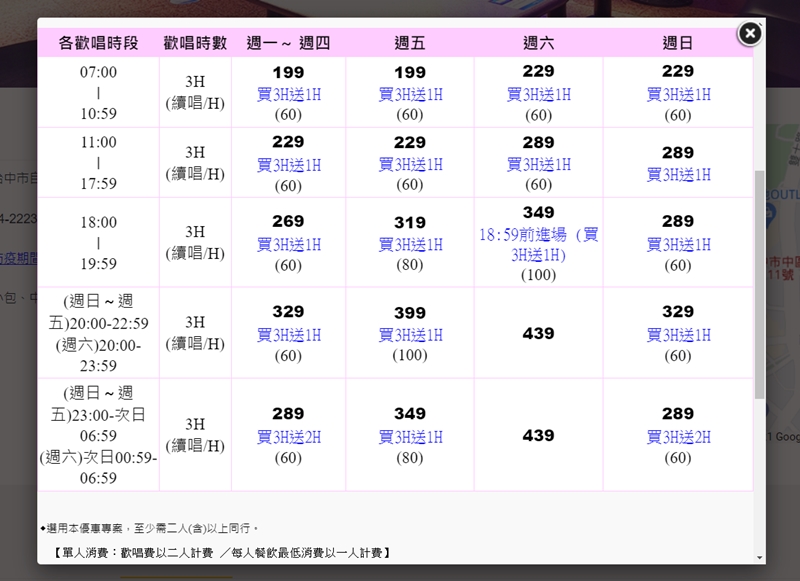
Task: Open 買3H送2H offer in Sunday column
Action: point(678,437)
